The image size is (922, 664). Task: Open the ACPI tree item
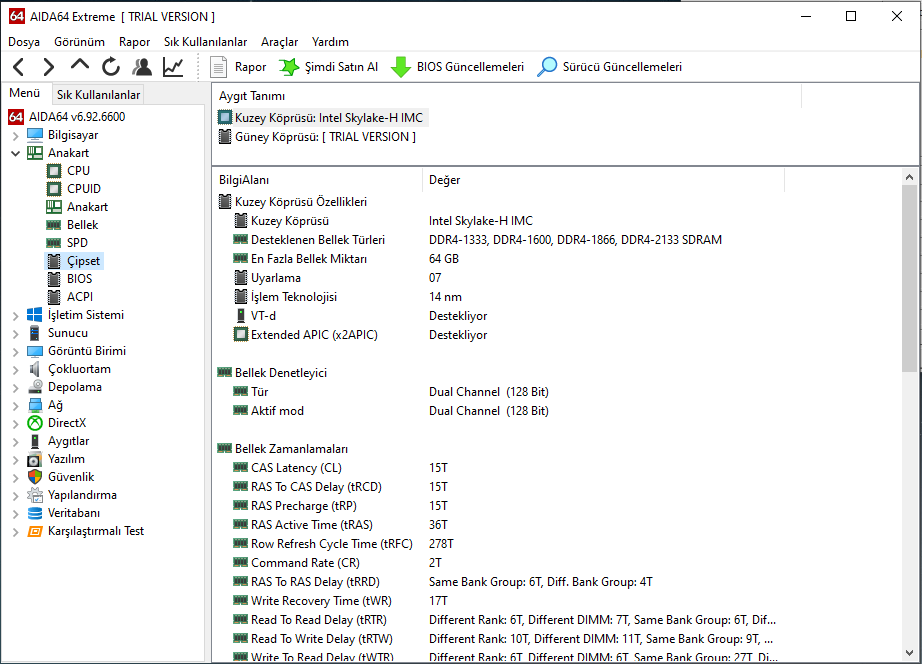pos(79,297)
